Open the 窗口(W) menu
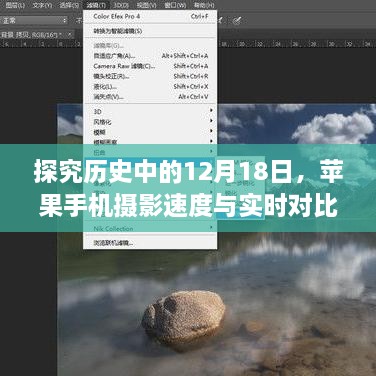This screenshot has width=376, height=376. point(175,5)
